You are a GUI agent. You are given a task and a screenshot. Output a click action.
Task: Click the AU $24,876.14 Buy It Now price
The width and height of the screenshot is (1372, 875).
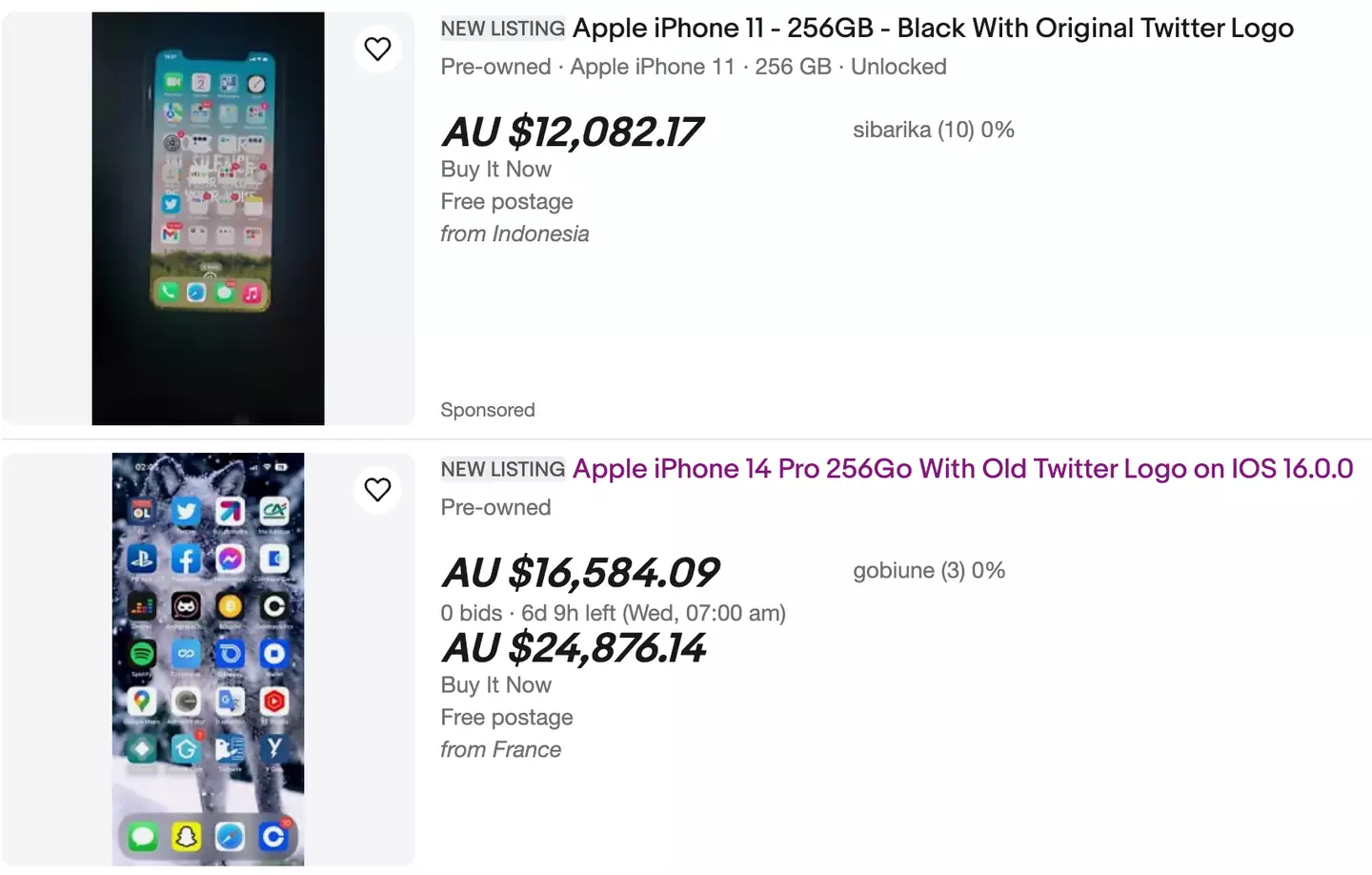coord(574,648)
